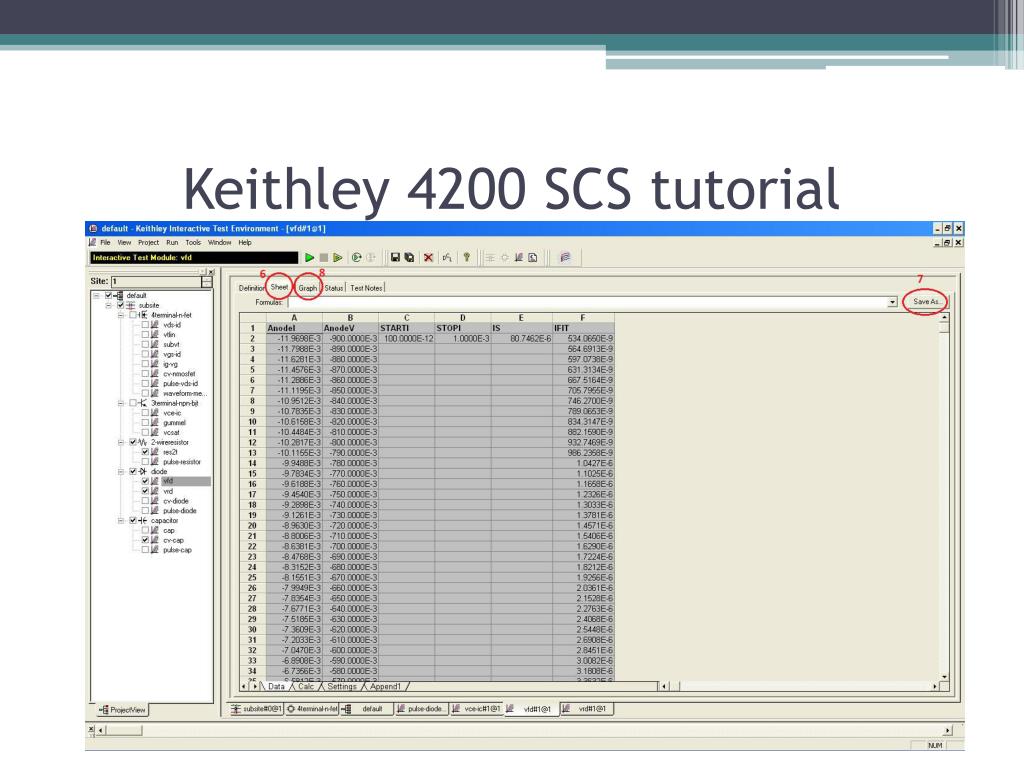Check the vds-id test checkbox
This screenshot has width=1024, height=768.
145,325
